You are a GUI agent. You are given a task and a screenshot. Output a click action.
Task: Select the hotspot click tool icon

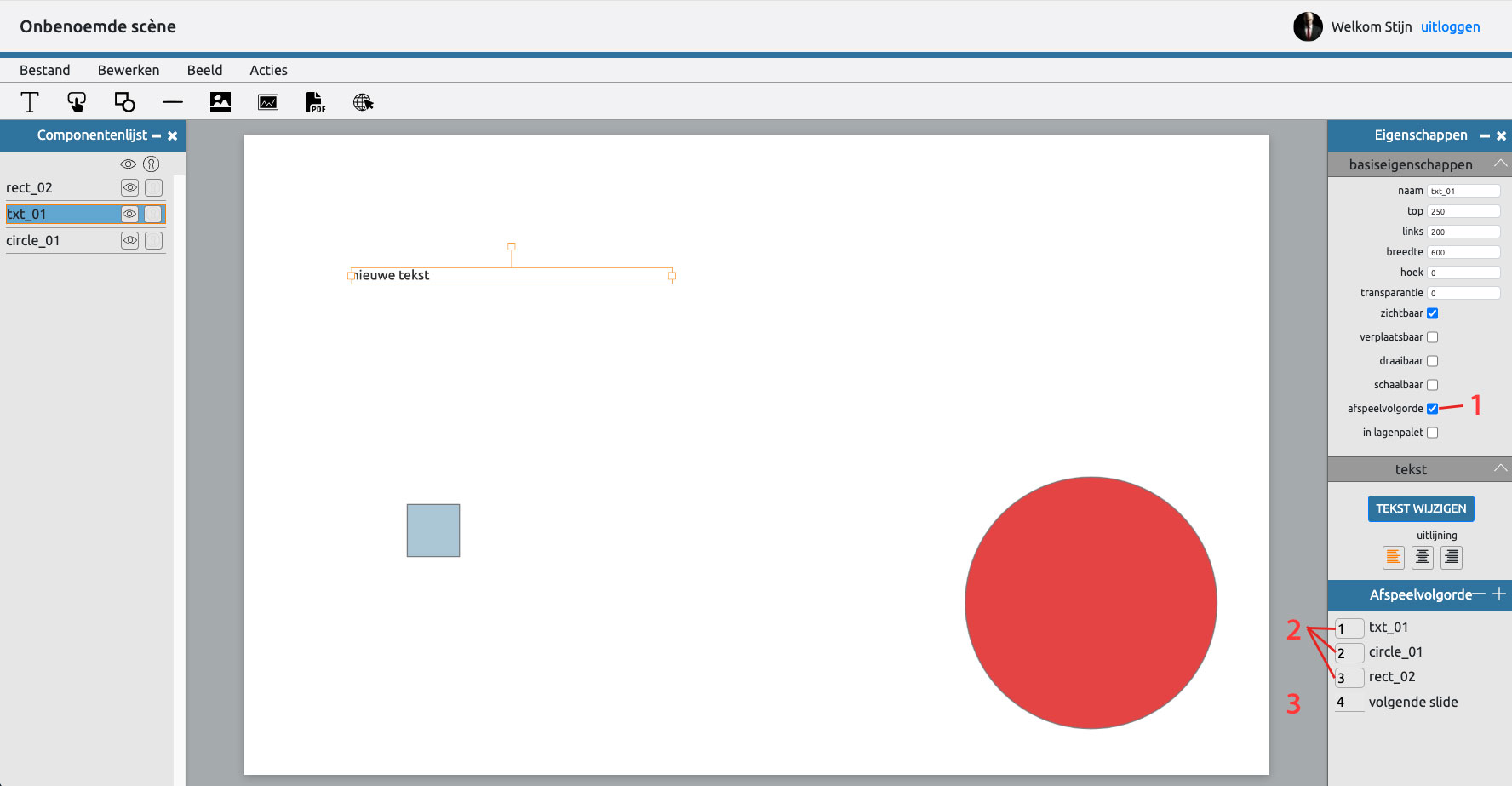tap(77, 102)
